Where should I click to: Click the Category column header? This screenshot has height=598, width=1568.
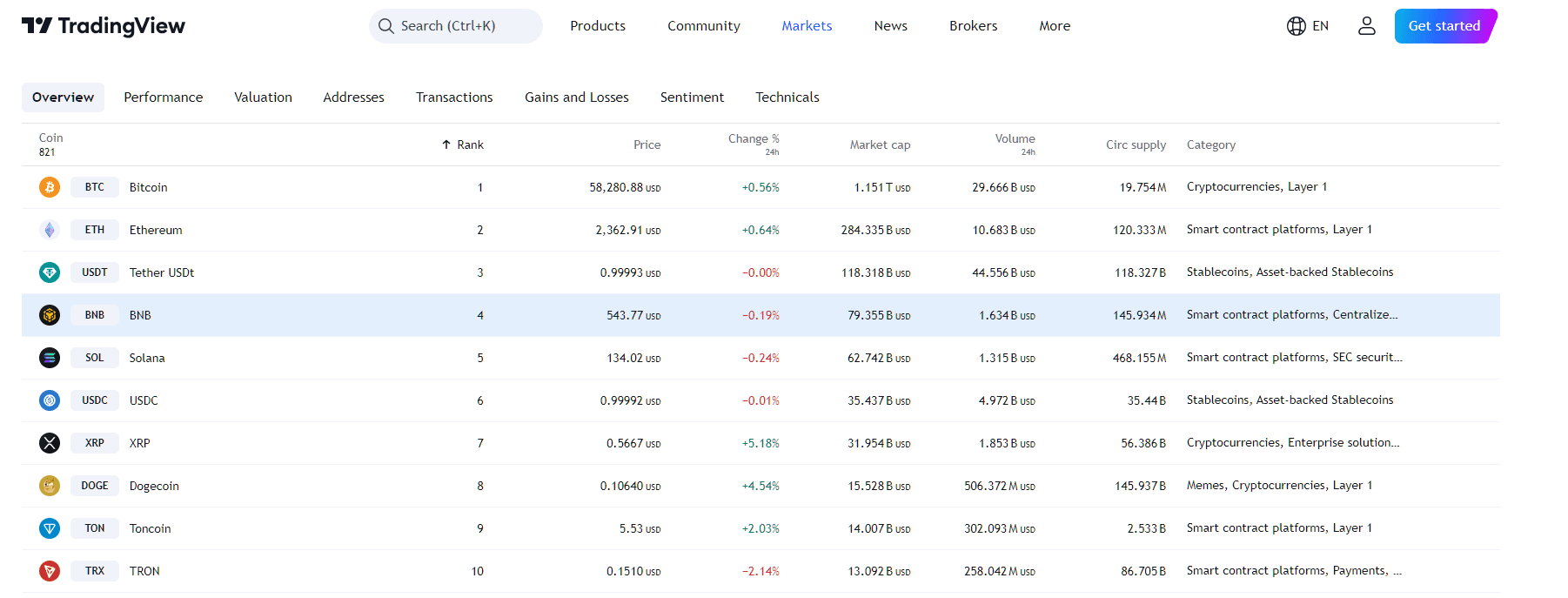(x=1211, y=144)
